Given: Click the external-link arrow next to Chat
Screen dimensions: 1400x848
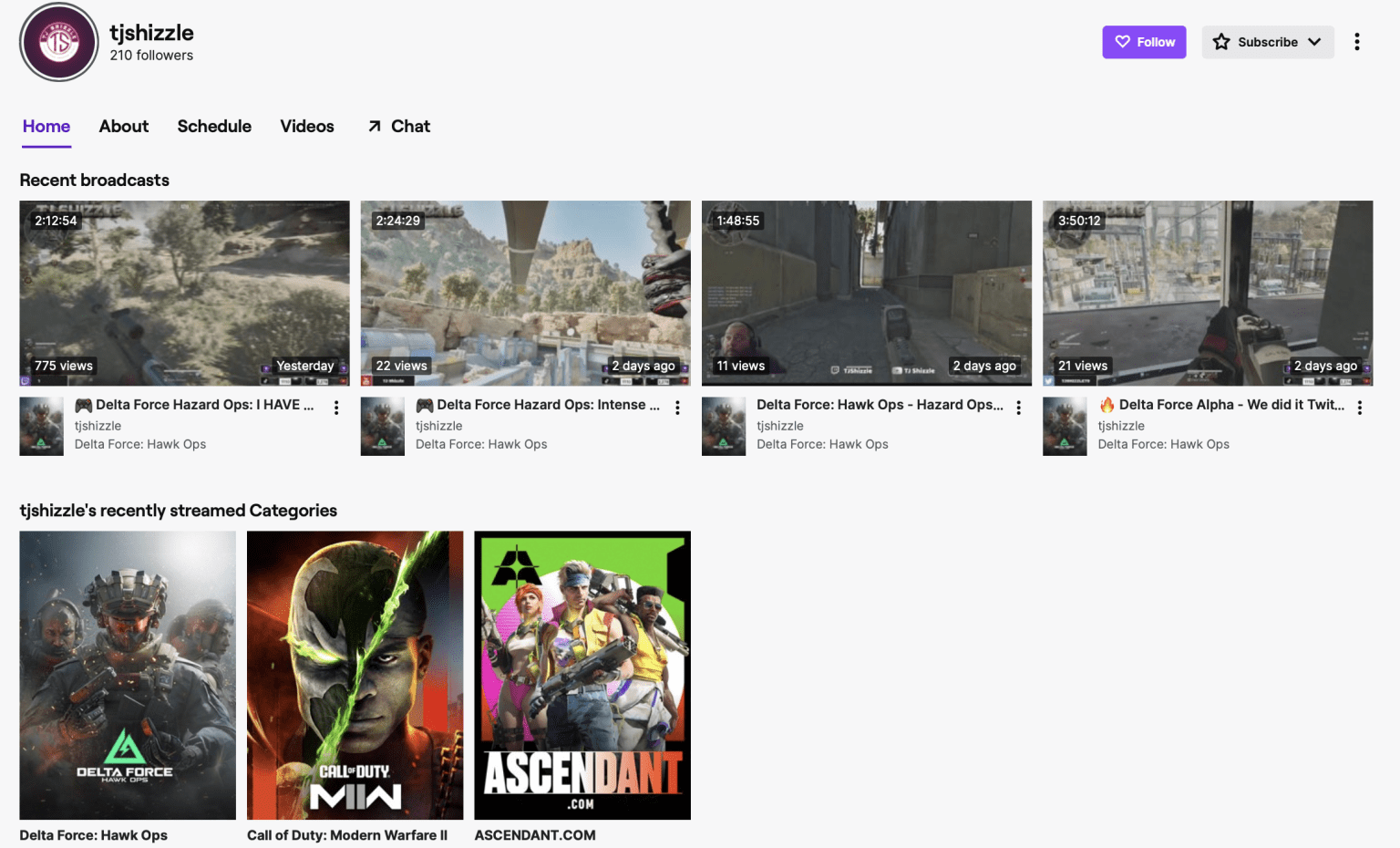Looking at the screenshot, I should click(375, 126).
